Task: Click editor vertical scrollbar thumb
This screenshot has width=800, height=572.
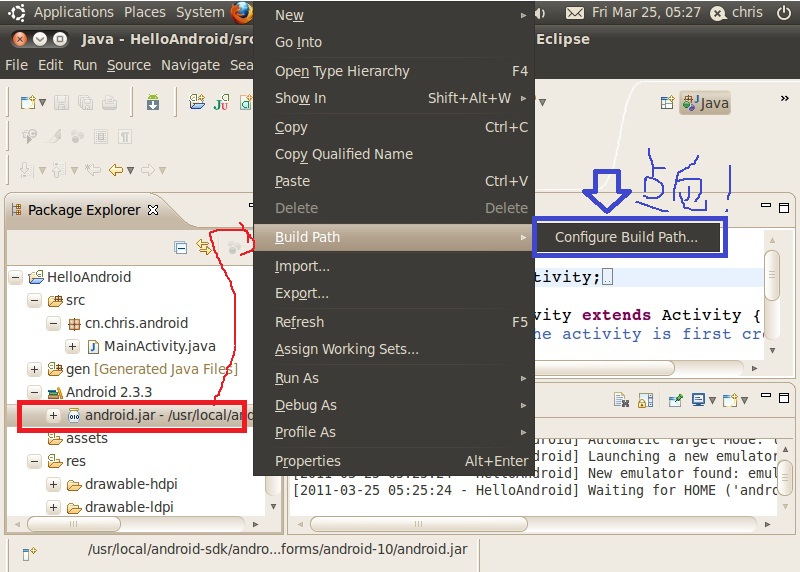Action: pos(772,275)
